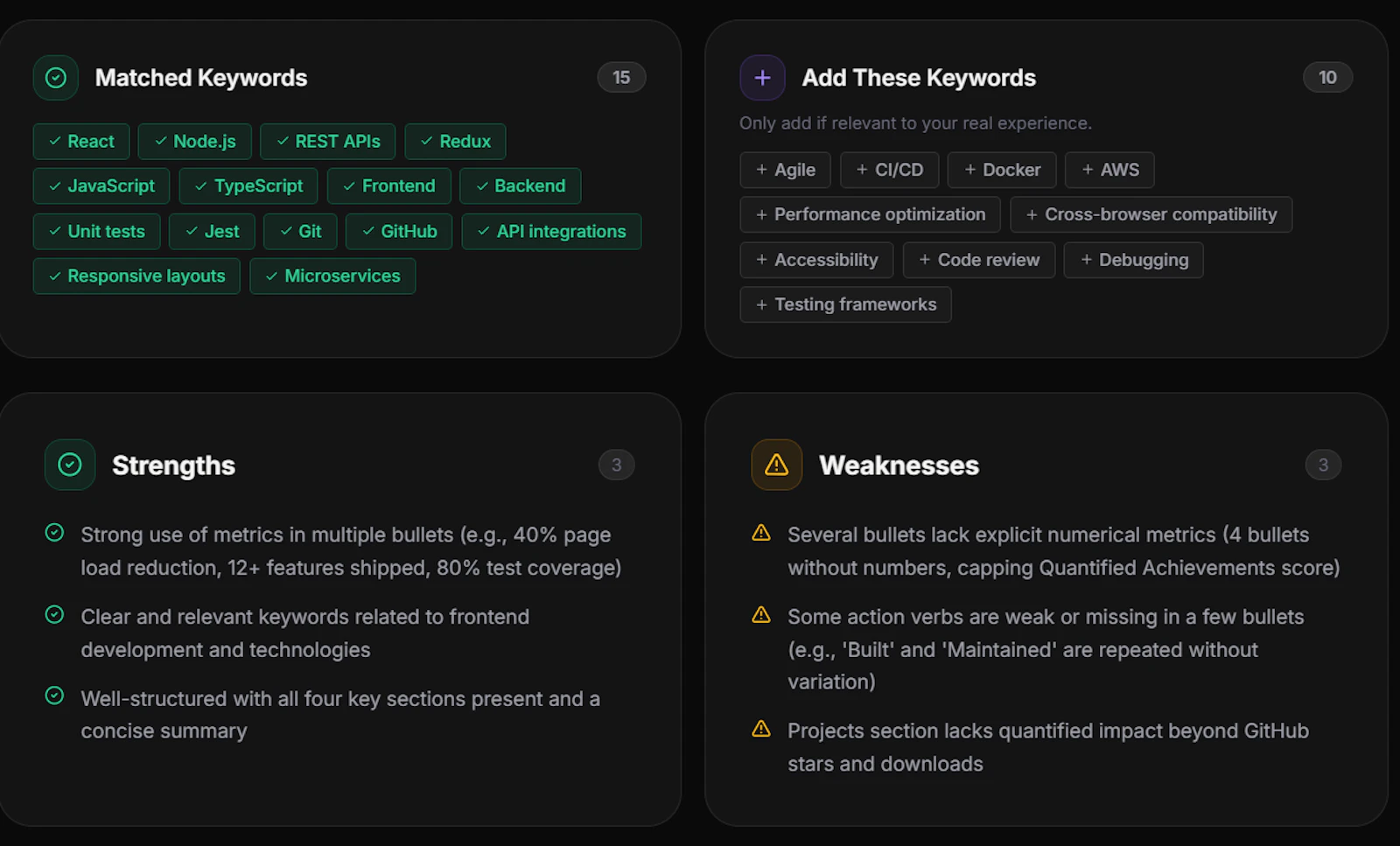The width and height of the screenshot is (1400, 846).
Task: Click the GitHub keyword tag
Action: (399, 232)
